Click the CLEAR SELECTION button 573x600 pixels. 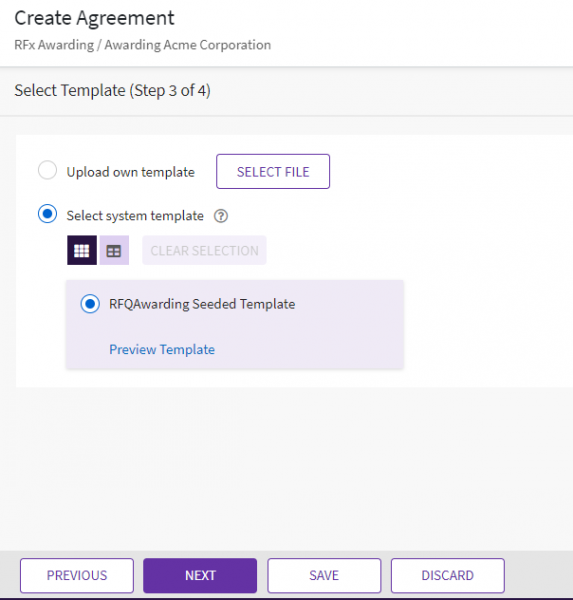204,250
